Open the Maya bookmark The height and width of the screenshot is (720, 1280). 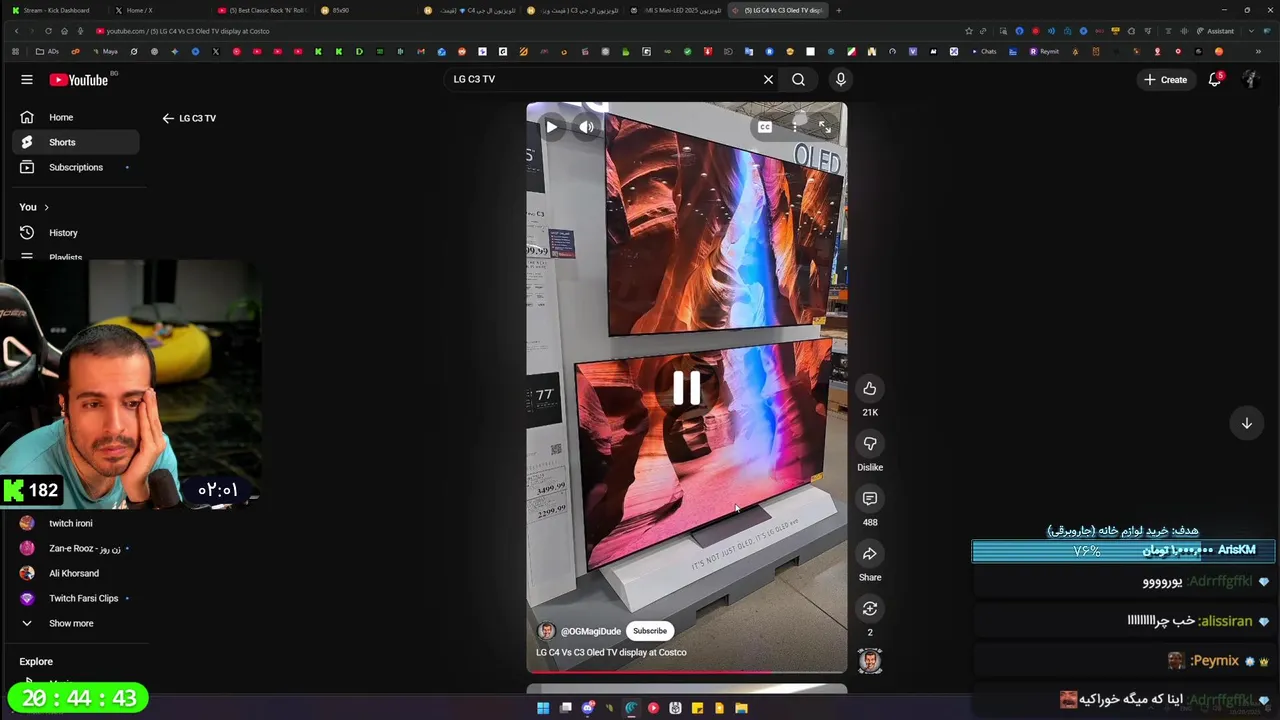[104, 51]
